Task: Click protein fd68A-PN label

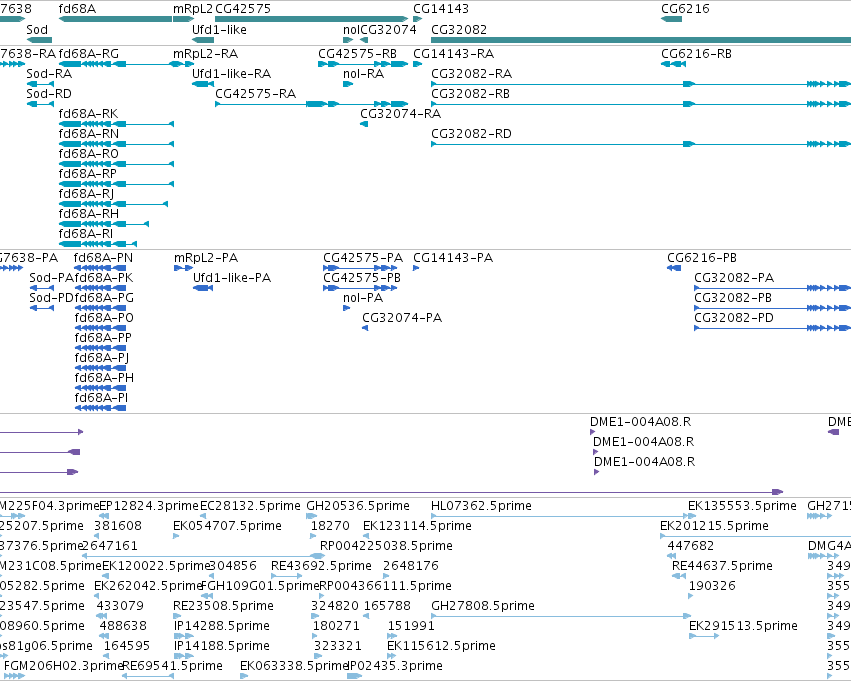Action: (x=103, y=258)
